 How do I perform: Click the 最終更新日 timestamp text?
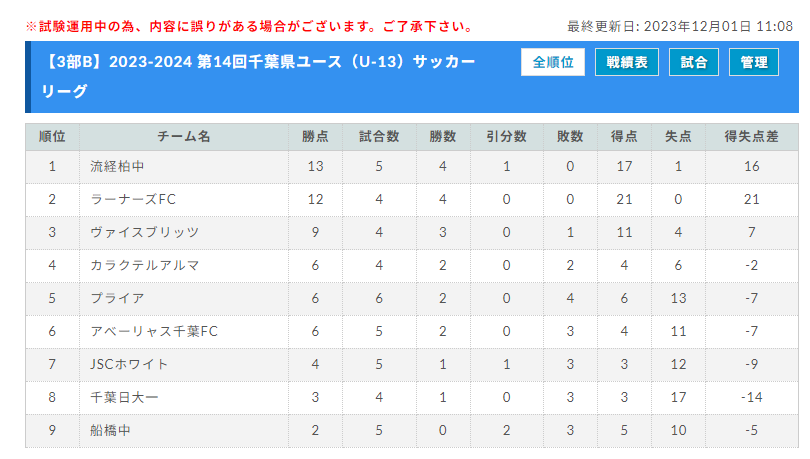tap(680, 26)
